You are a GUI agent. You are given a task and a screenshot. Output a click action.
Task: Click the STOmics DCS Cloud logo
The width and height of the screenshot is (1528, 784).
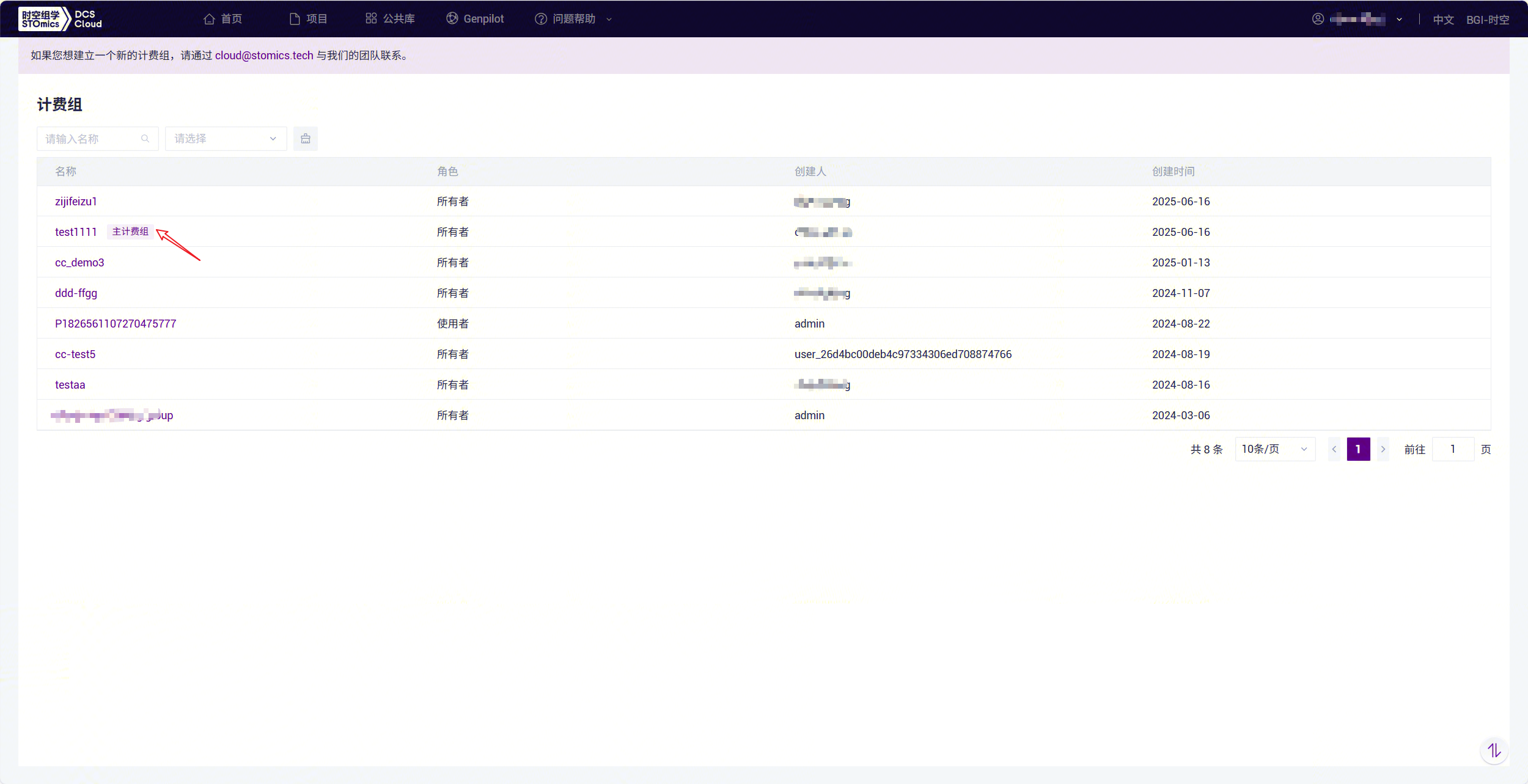(x=61, y=19)
